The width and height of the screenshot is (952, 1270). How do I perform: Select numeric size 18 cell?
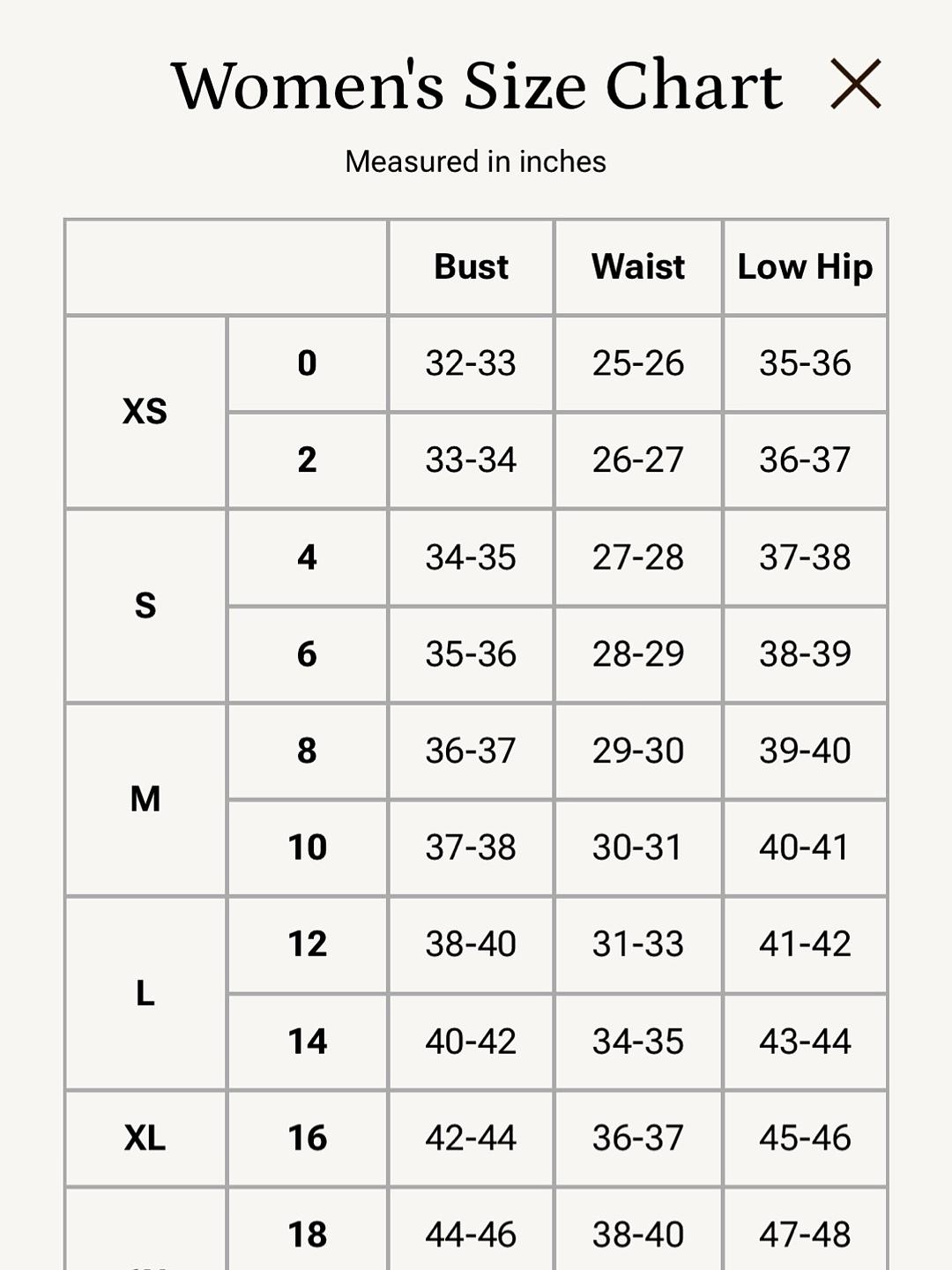[x=307, y=1234]
